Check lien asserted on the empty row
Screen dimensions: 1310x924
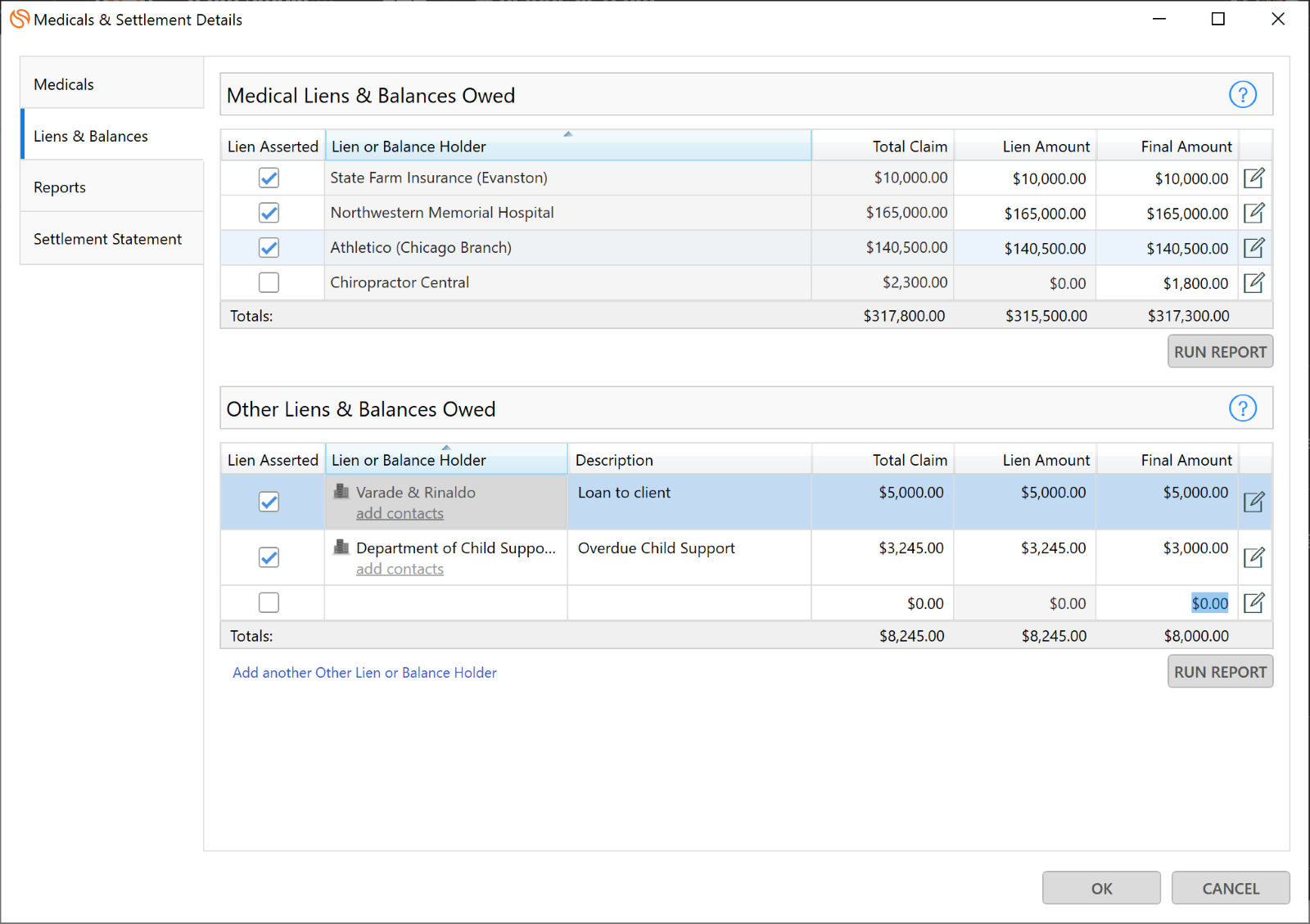269,602
